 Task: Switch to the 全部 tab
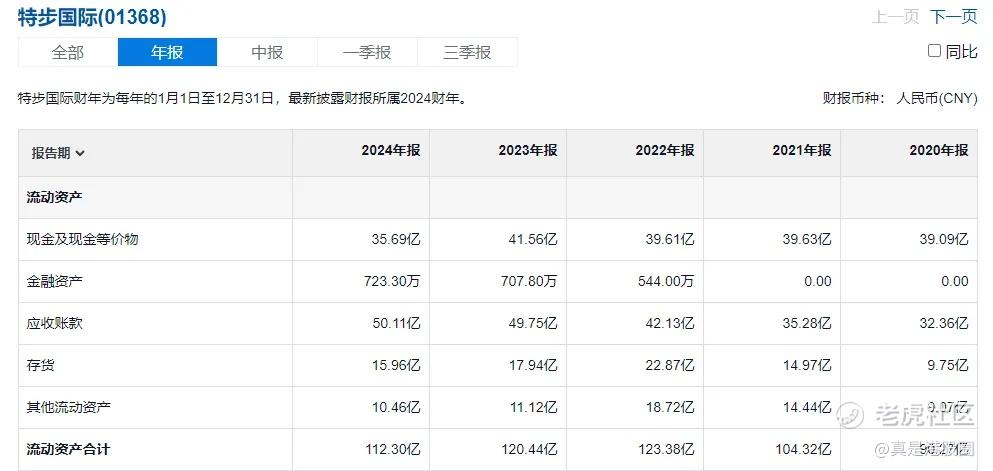(x=68, y=52)
